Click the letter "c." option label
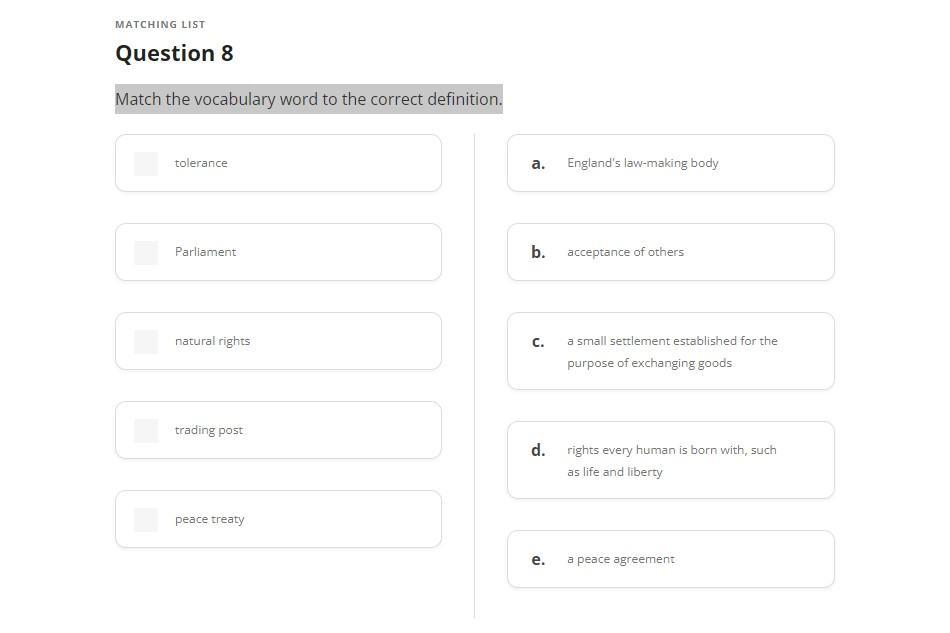 (538, 342)
